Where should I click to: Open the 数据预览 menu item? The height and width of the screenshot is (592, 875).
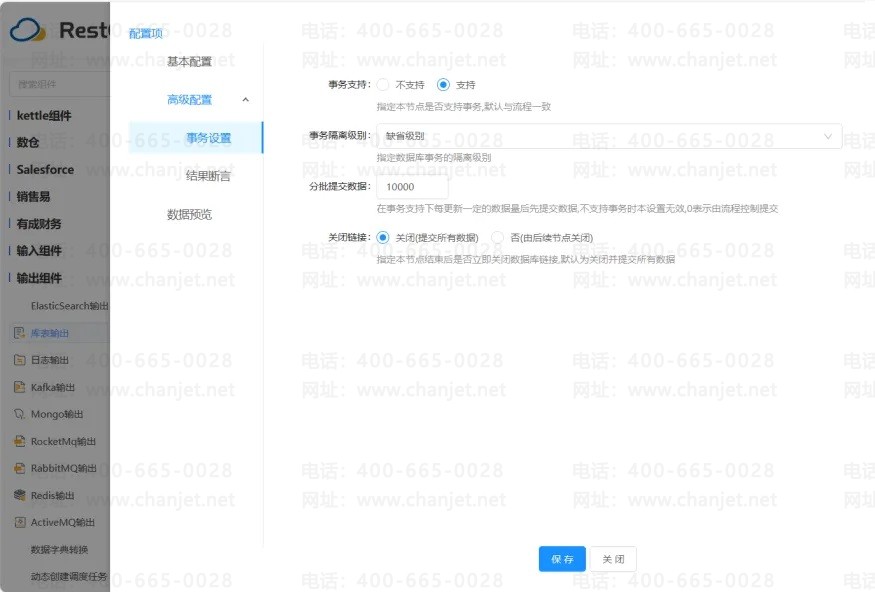click(189, 214)
